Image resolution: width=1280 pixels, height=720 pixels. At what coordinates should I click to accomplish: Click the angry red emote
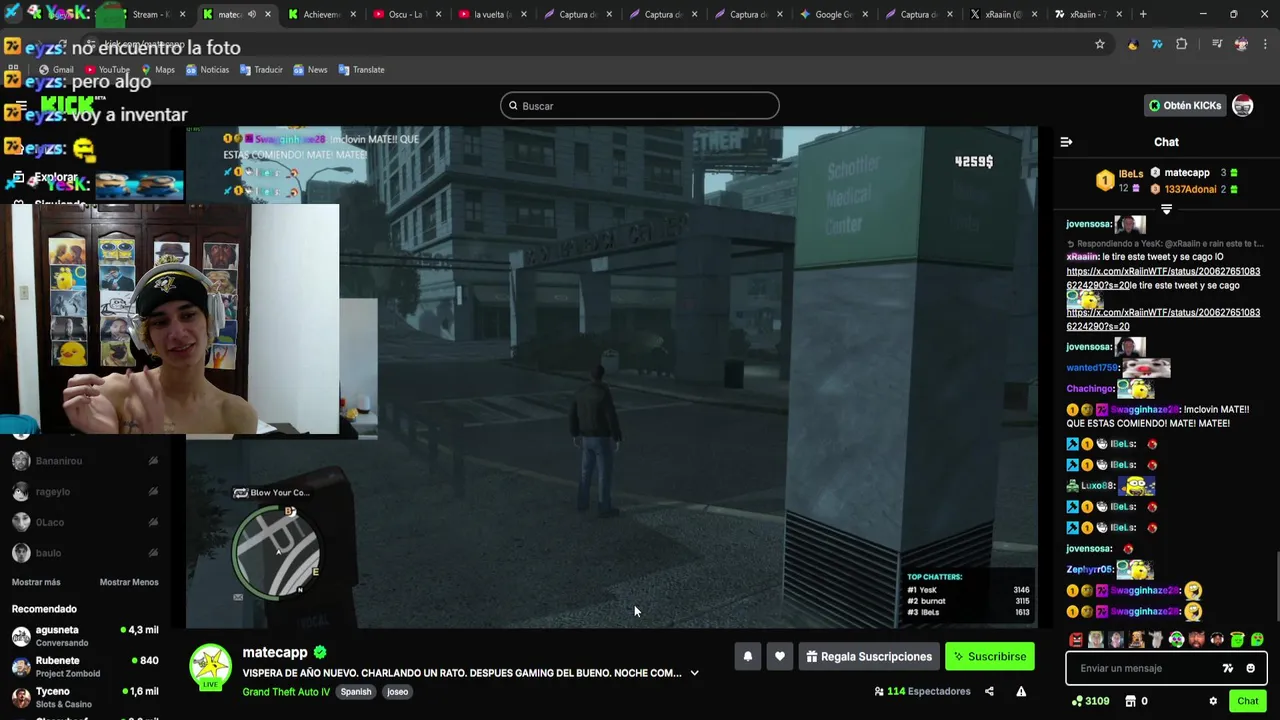[x=1076, y=640]
